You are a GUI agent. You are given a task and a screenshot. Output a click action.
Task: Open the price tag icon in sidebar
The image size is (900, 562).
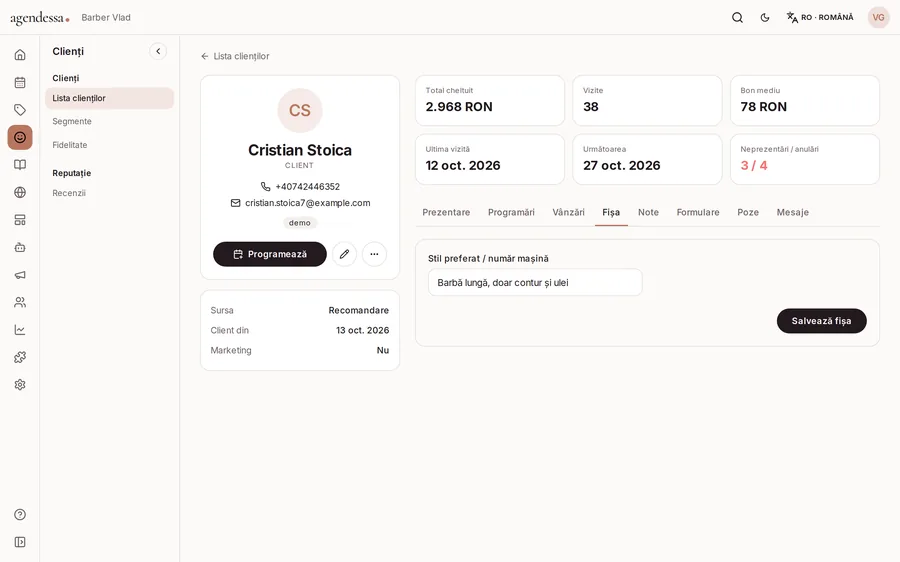coord(20,110)
